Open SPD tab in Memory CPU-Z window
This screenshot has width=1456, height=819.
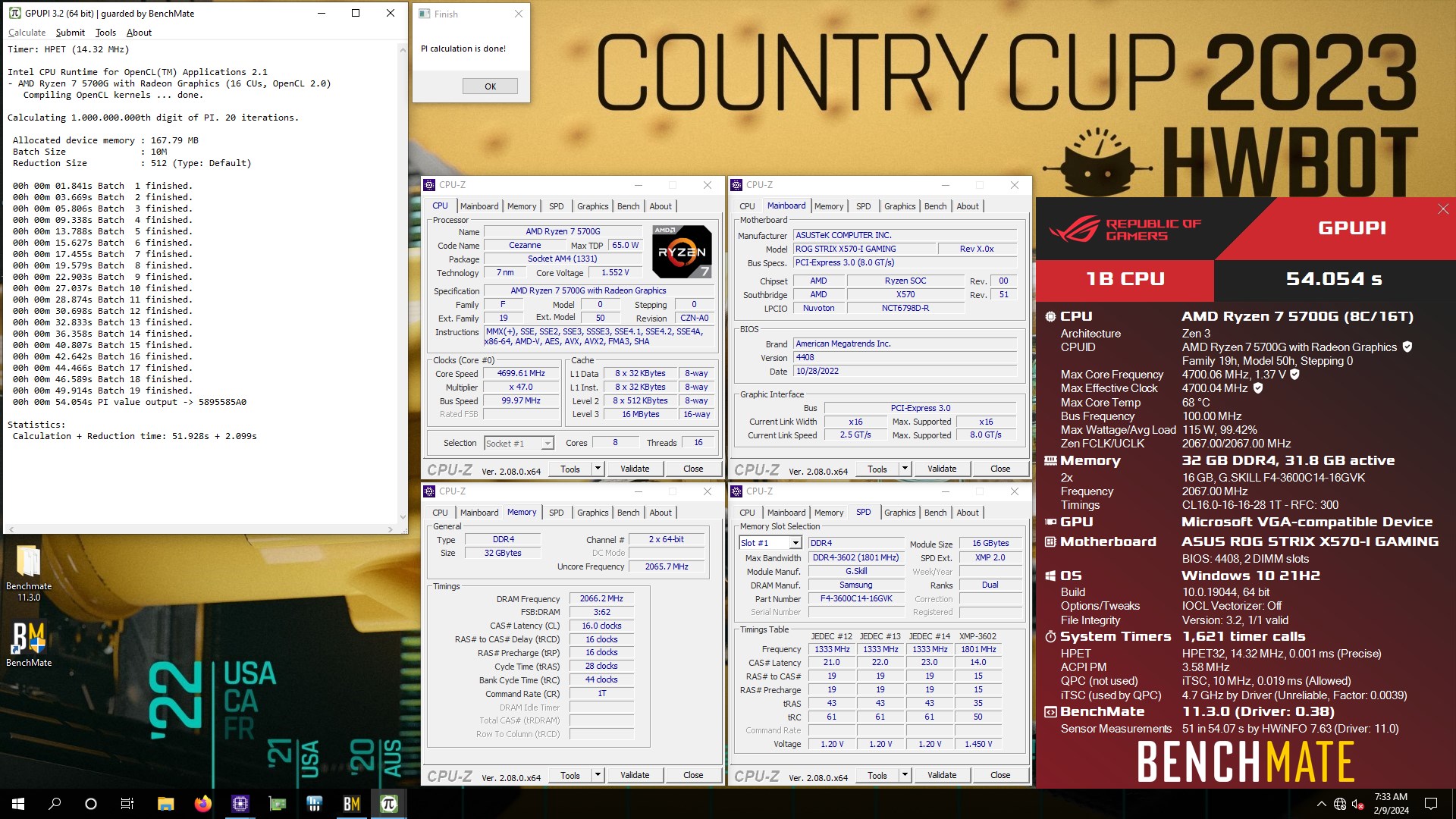556,513
